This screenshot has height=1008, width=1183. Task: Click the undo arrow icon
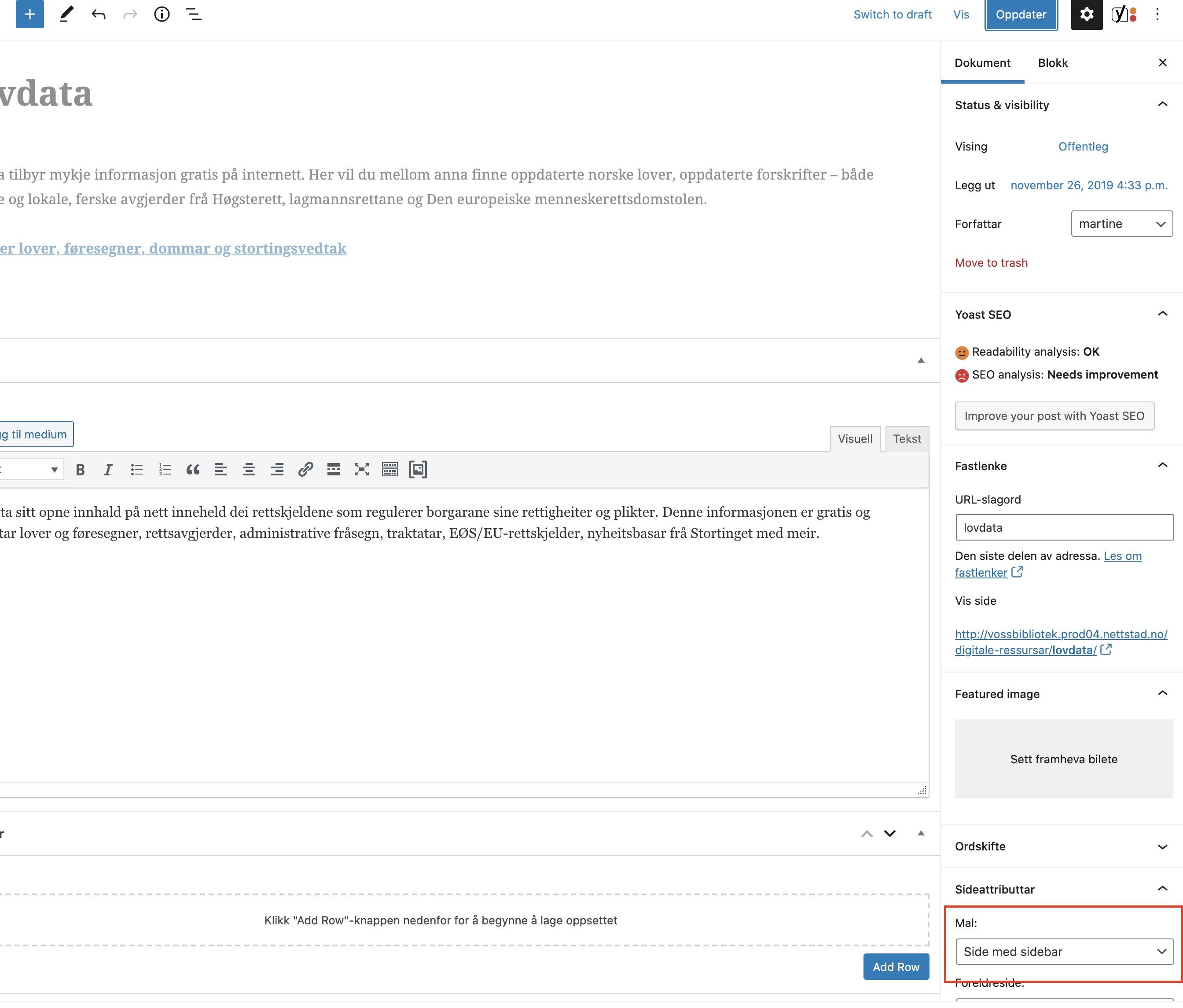coord(98,14)
